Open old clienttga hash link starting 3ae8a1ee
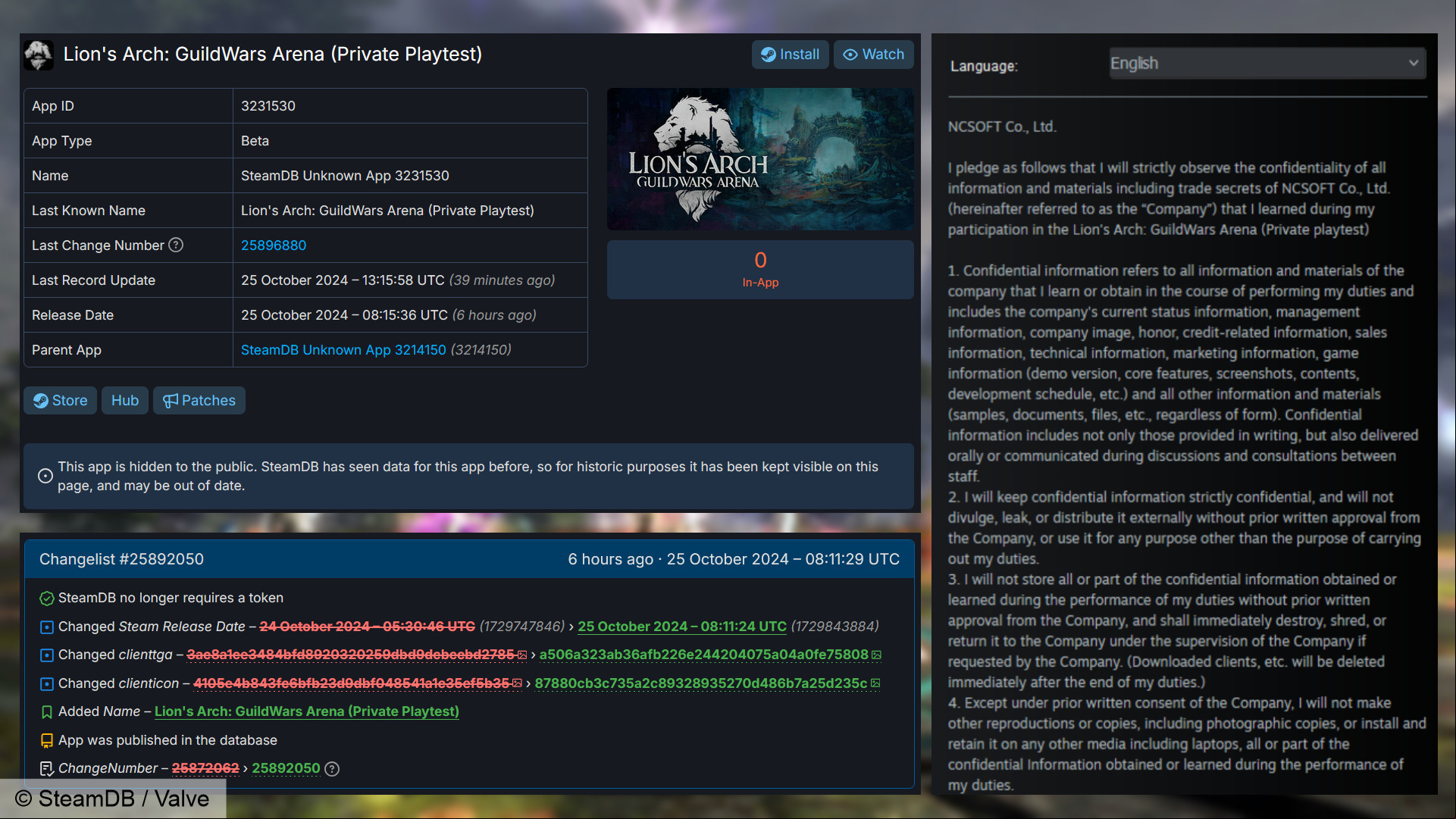The height and width of the screenshot is (819, 1456). pos(350,655)
